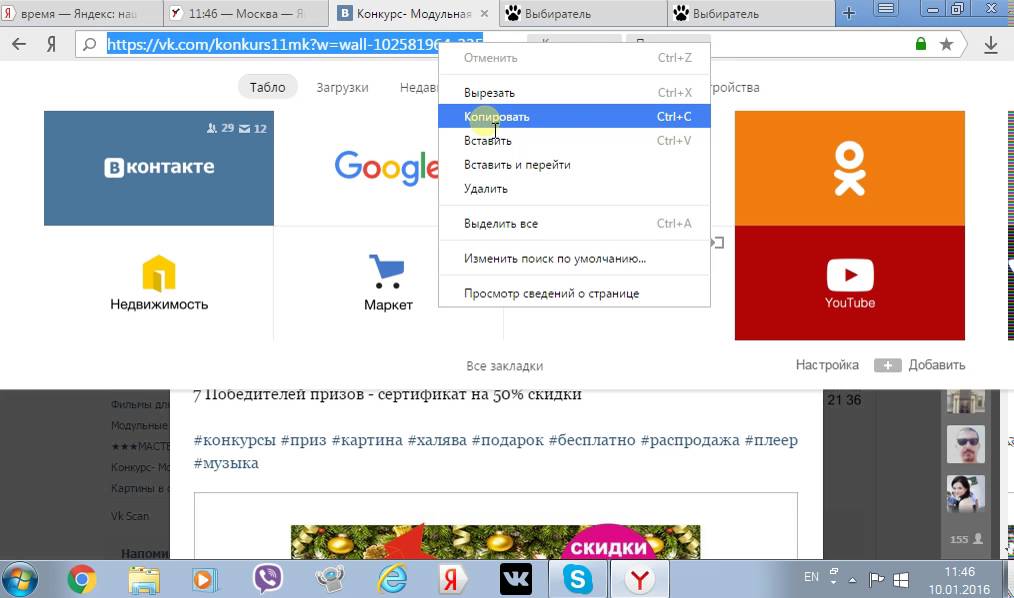Click the Windows Start button
Screen dimensions: 1014x598
click(x=20, y=579)
